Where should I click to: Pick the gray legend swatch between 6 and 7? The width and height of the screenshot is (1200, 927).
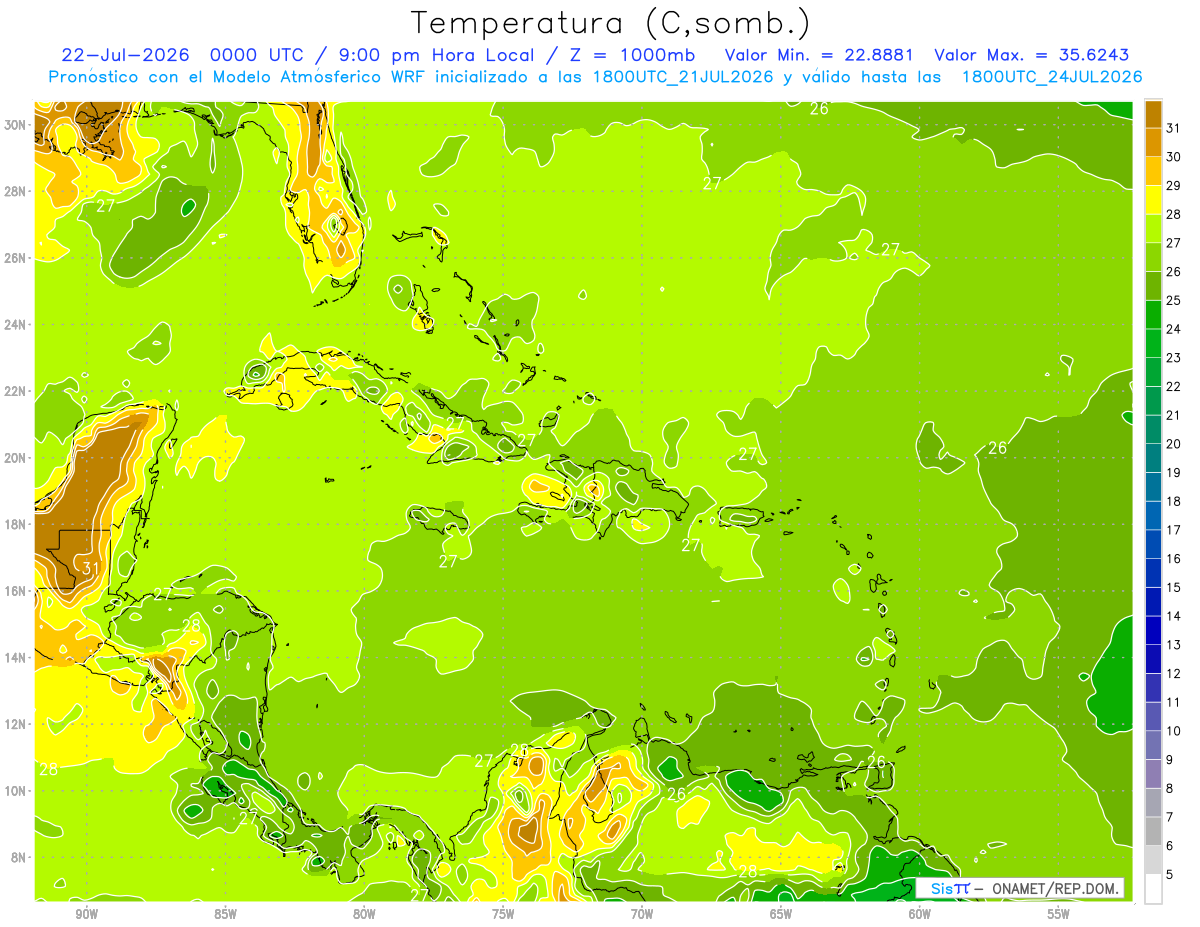[x=1153, y=830]
